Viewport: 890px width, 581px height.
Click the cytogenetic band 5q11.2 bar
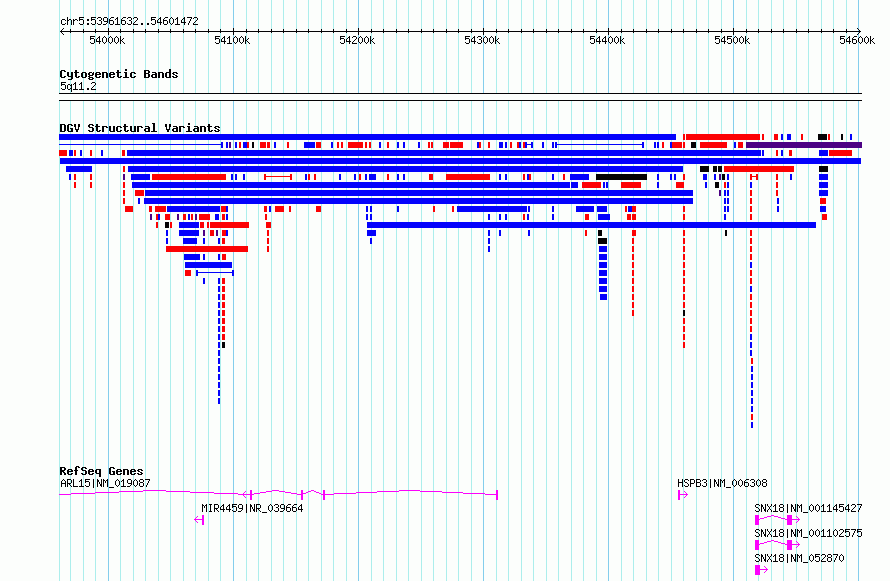pos(460,97)
